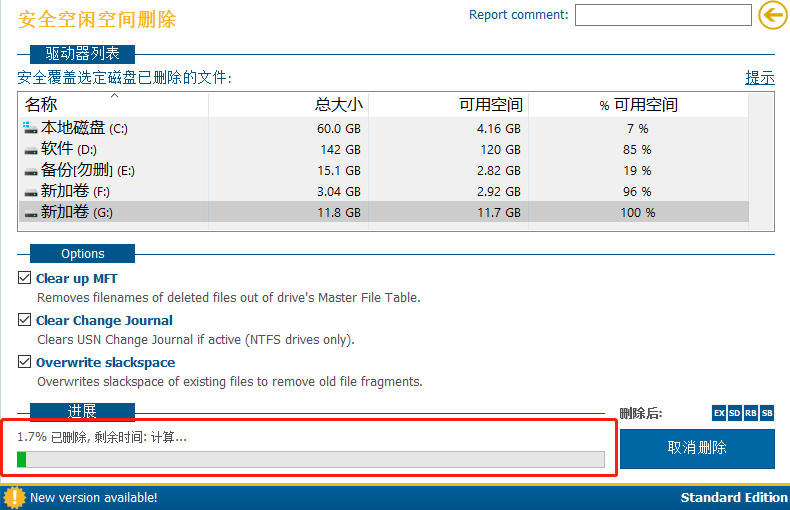Select the 新加卷 (F:) drive row
This screenshot has width=790, height=510.
384,192
